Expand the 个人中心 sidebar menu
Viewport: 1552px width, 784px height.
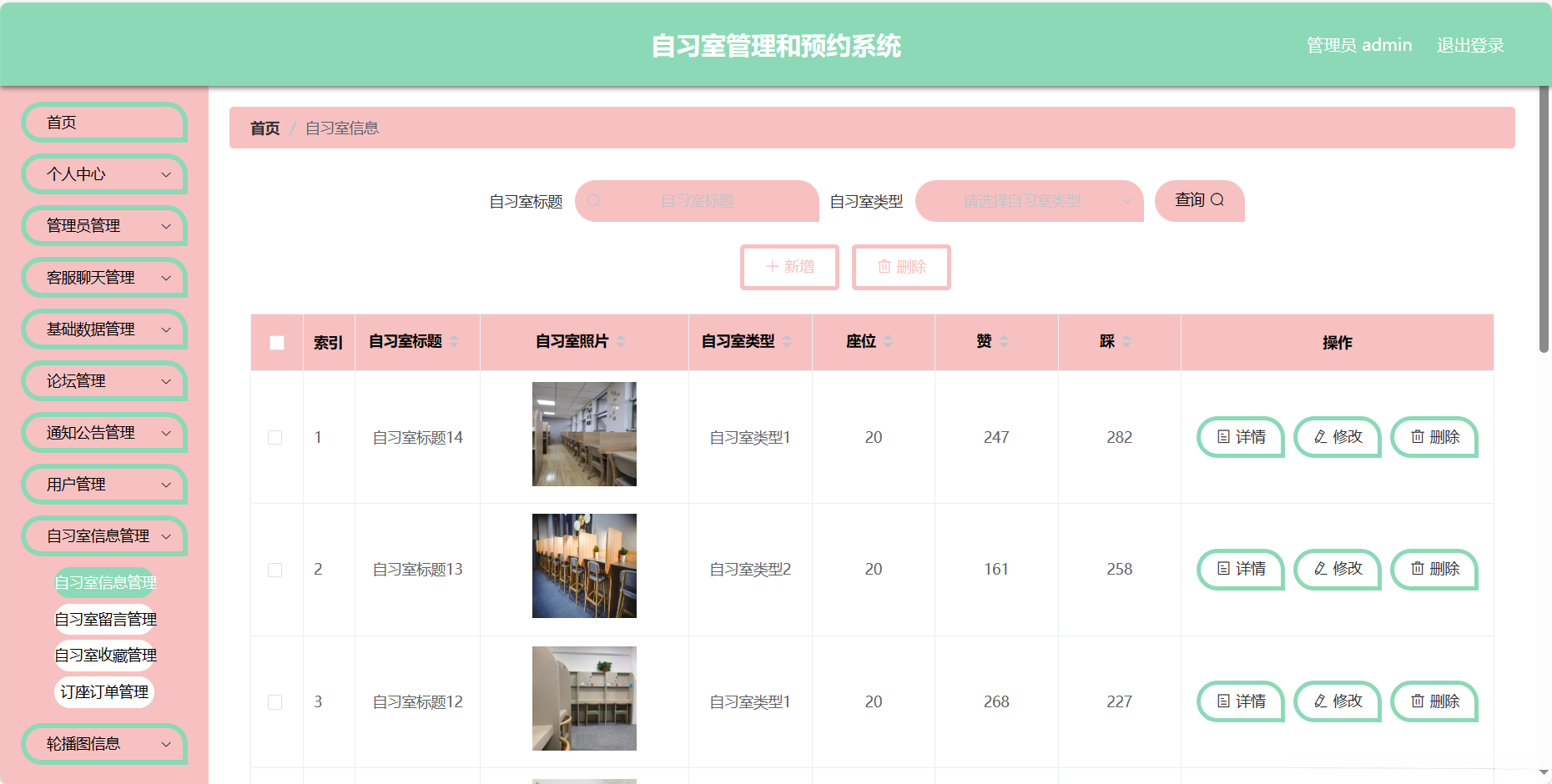tap(104, 174)
